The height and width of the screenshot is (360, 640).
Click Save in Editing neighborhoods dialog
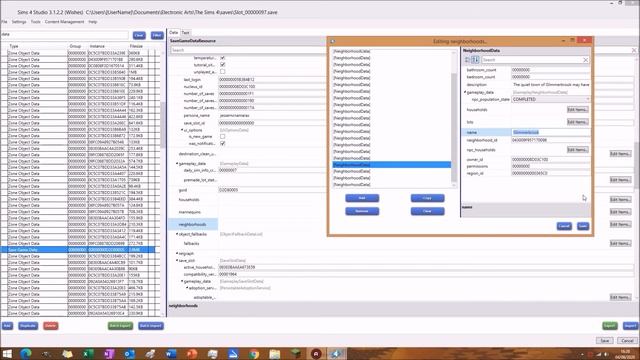[583, 226]
